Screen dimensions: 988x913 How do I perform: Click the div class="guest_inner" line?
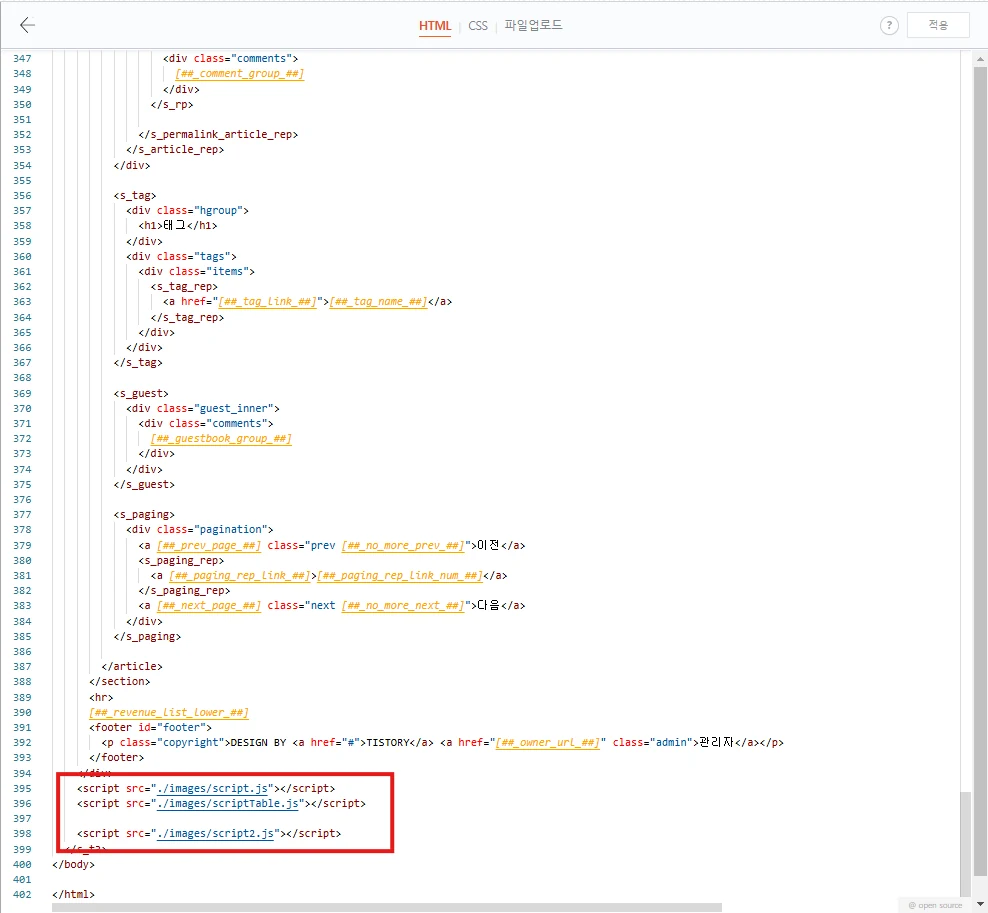(x=203, y=408)
